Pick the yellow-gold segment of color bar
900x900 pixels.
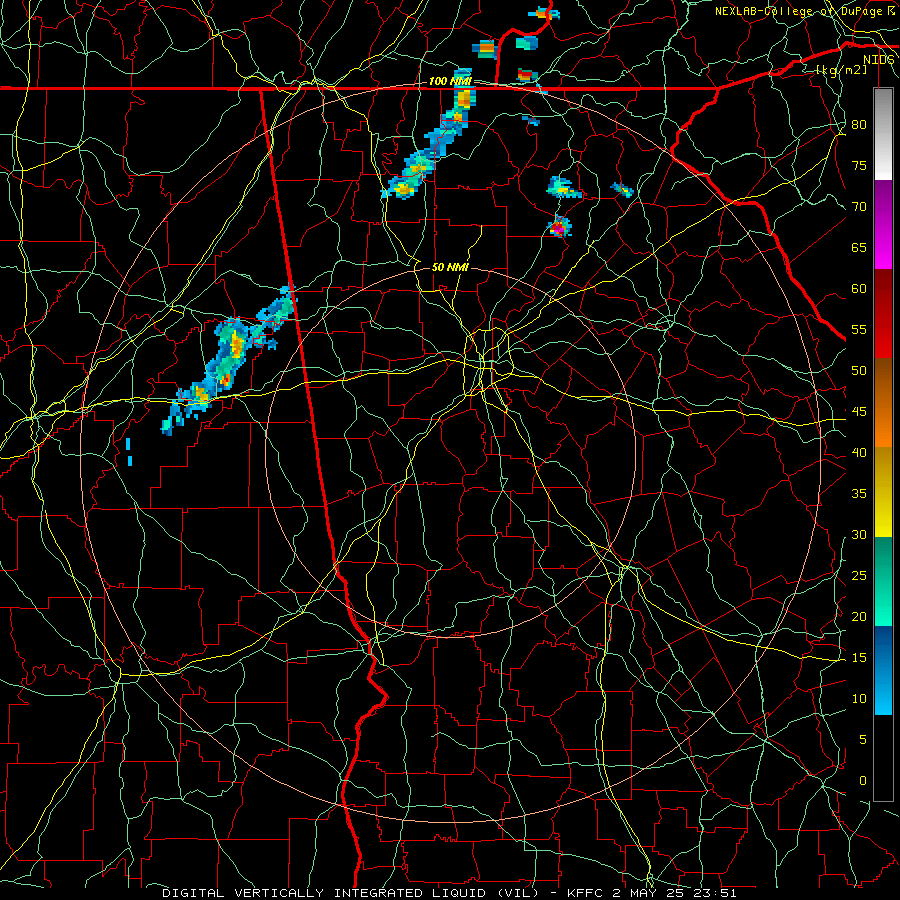tap(883, 492)
